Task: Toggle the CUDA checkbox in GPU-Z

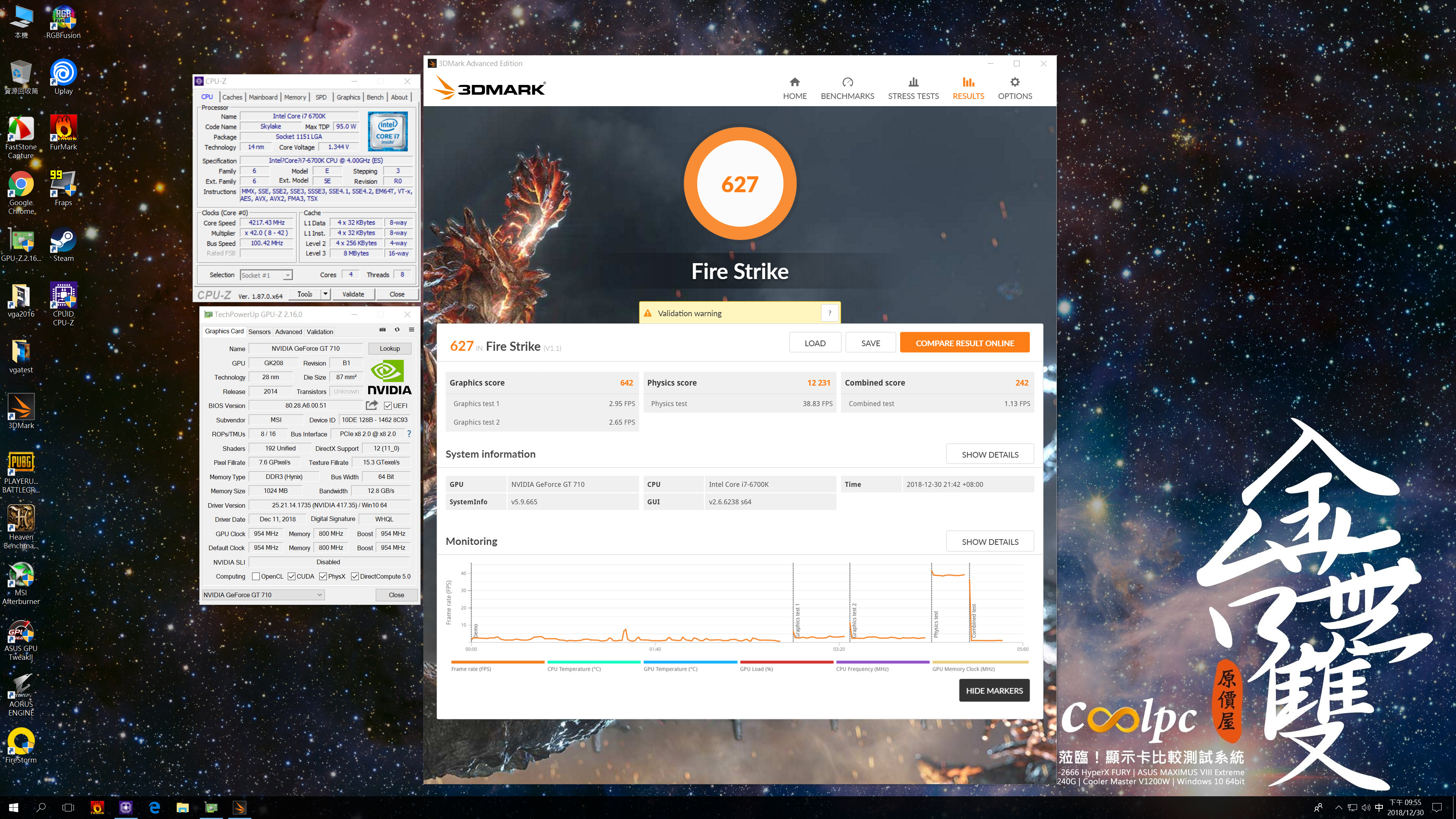Action: (292, 576)
